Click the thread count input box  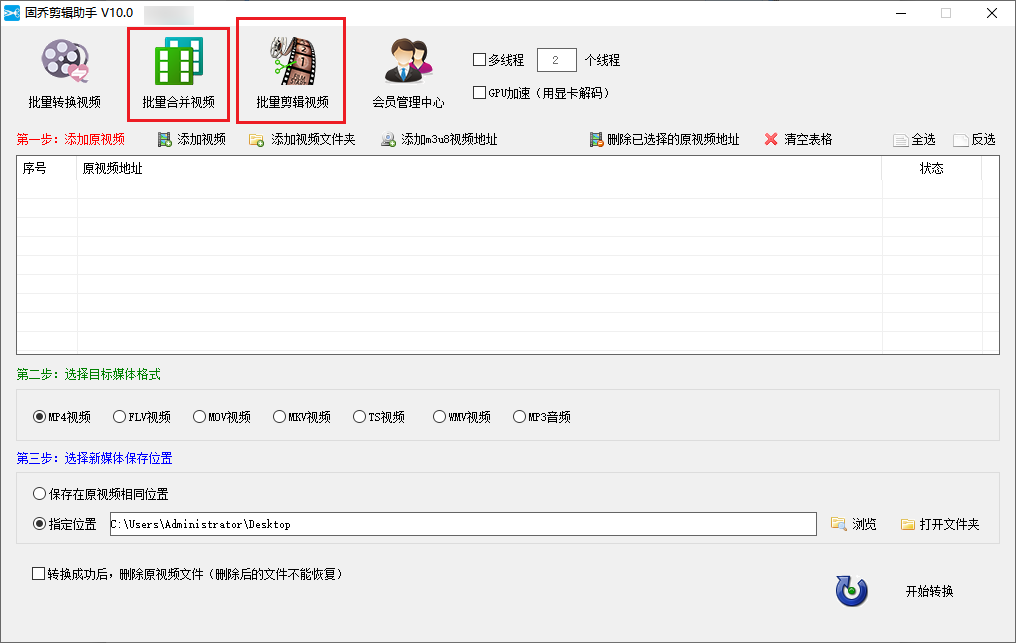point(556,60)
